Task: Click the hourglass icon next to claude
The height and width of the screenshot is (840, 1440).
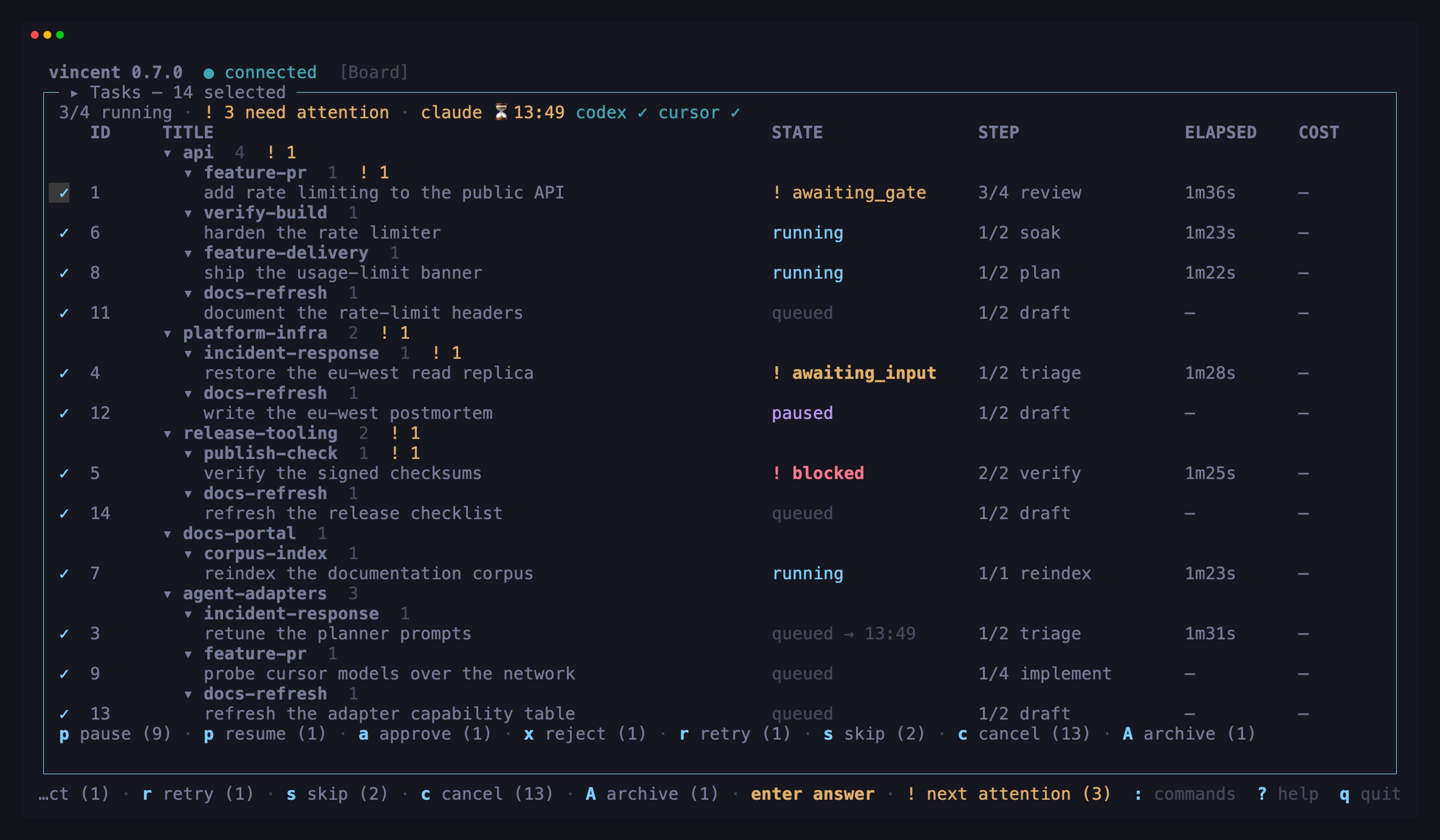Action: tap(500, 112)
